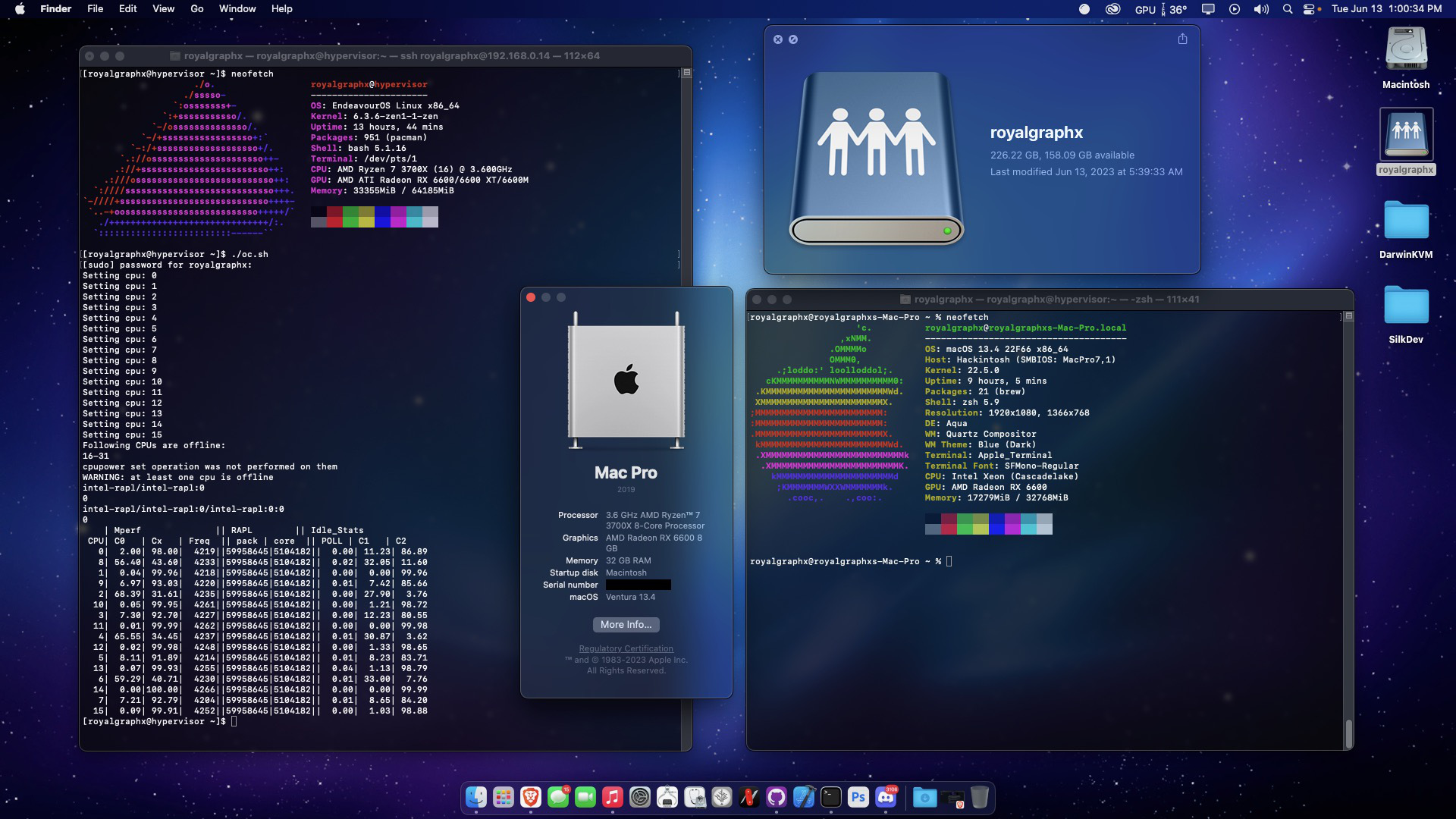Image resolution: width=1456 pixels, height=819 pixels.
Task: Click the 'Host: Hackintosh (SMBIOS: MacPro7,1)' line
Action: click(x=1020, y=359)
